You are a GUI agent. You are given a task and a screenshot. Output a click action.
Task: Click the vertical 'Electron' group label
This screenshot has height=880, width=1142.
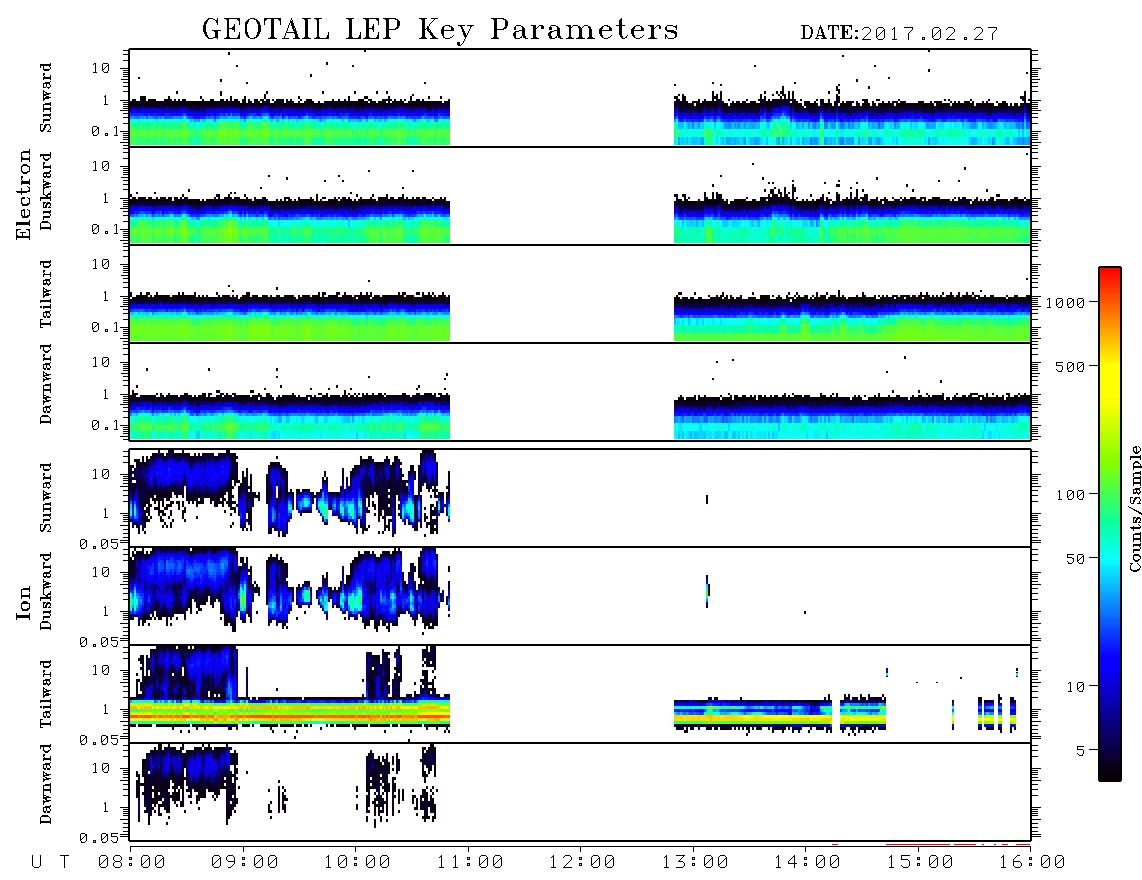tap(23, 195)
